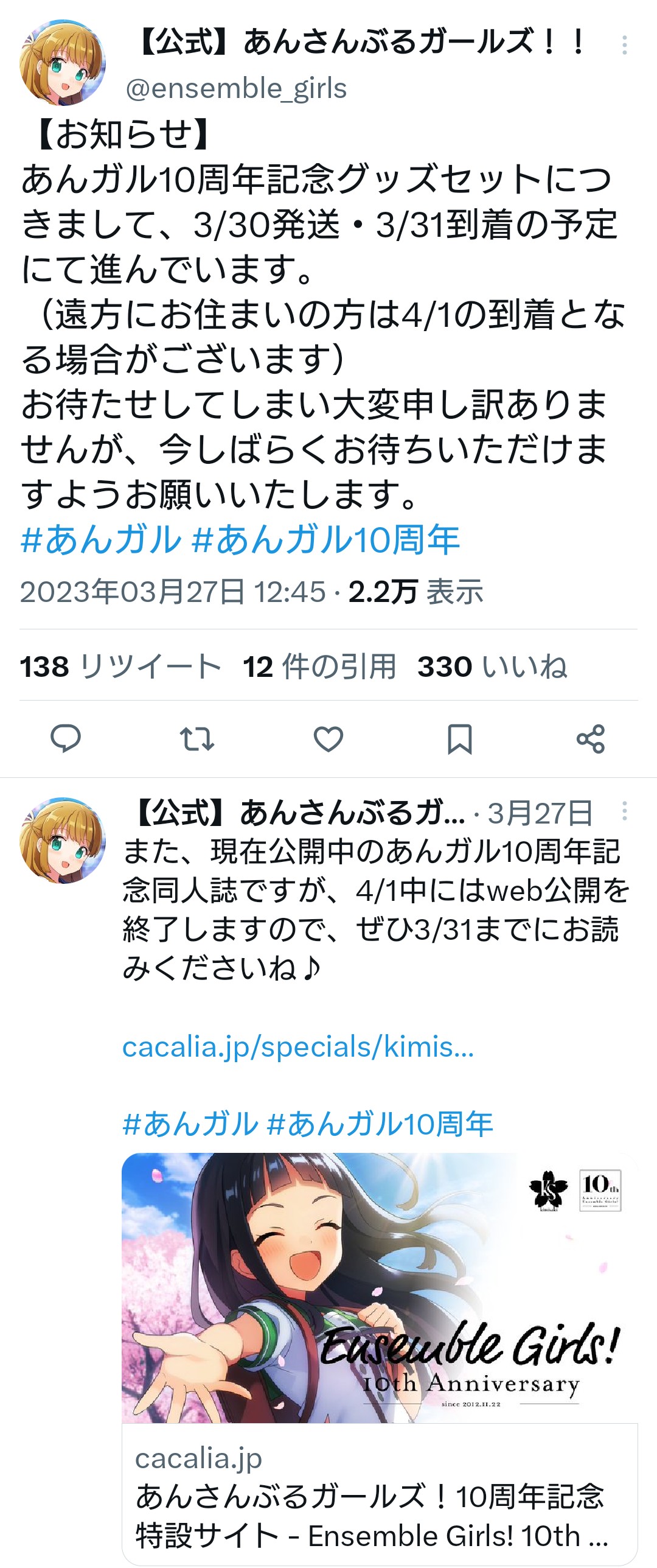
Task: View the 330 いいね likes list
Action: coord(492,667)
